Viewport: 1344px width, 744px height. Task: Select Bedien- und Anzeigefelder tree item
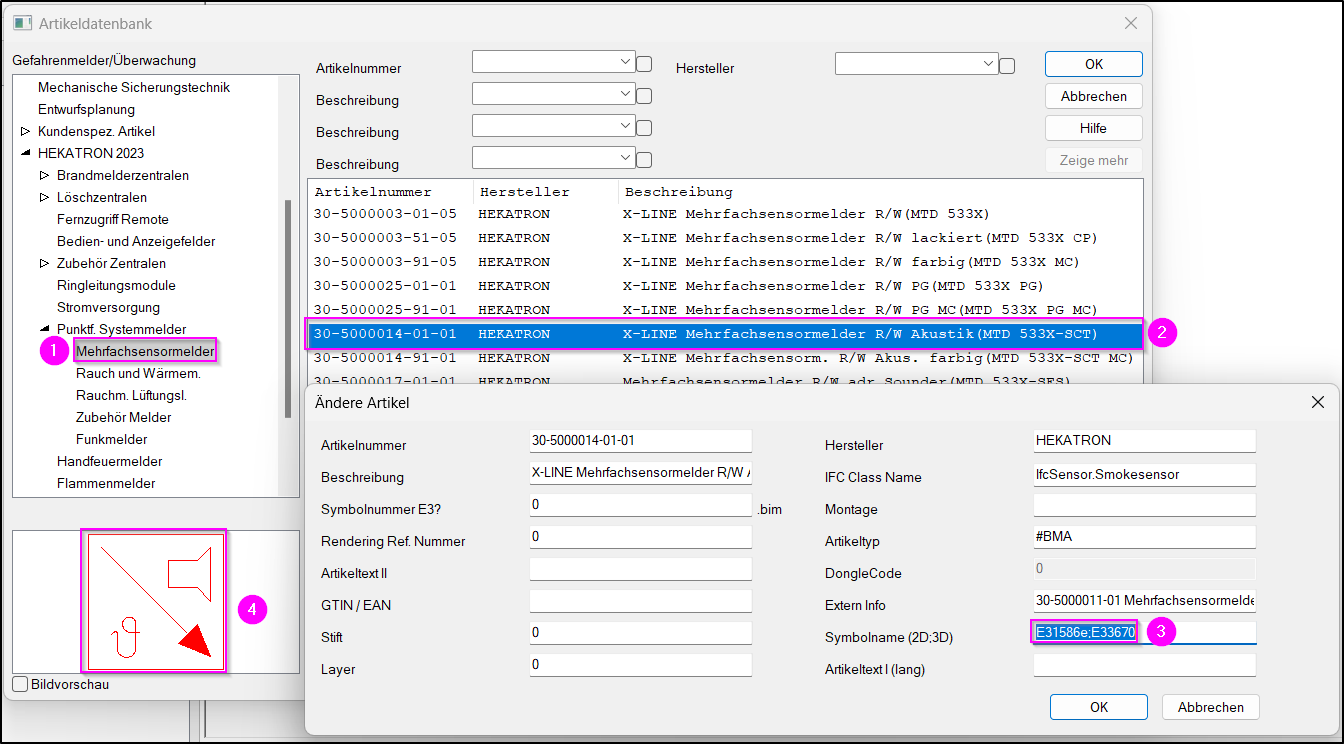coord(136,241)
